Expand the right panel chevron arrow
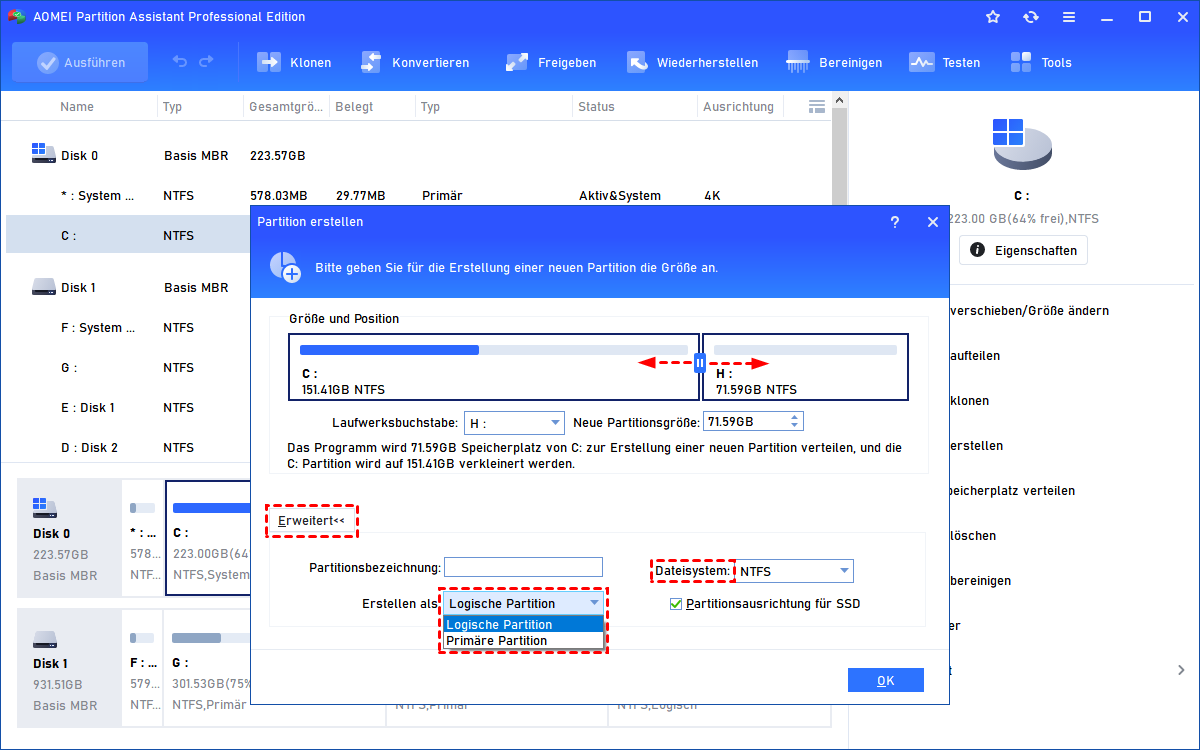1200x750 pixels. tap(1181, 670)
